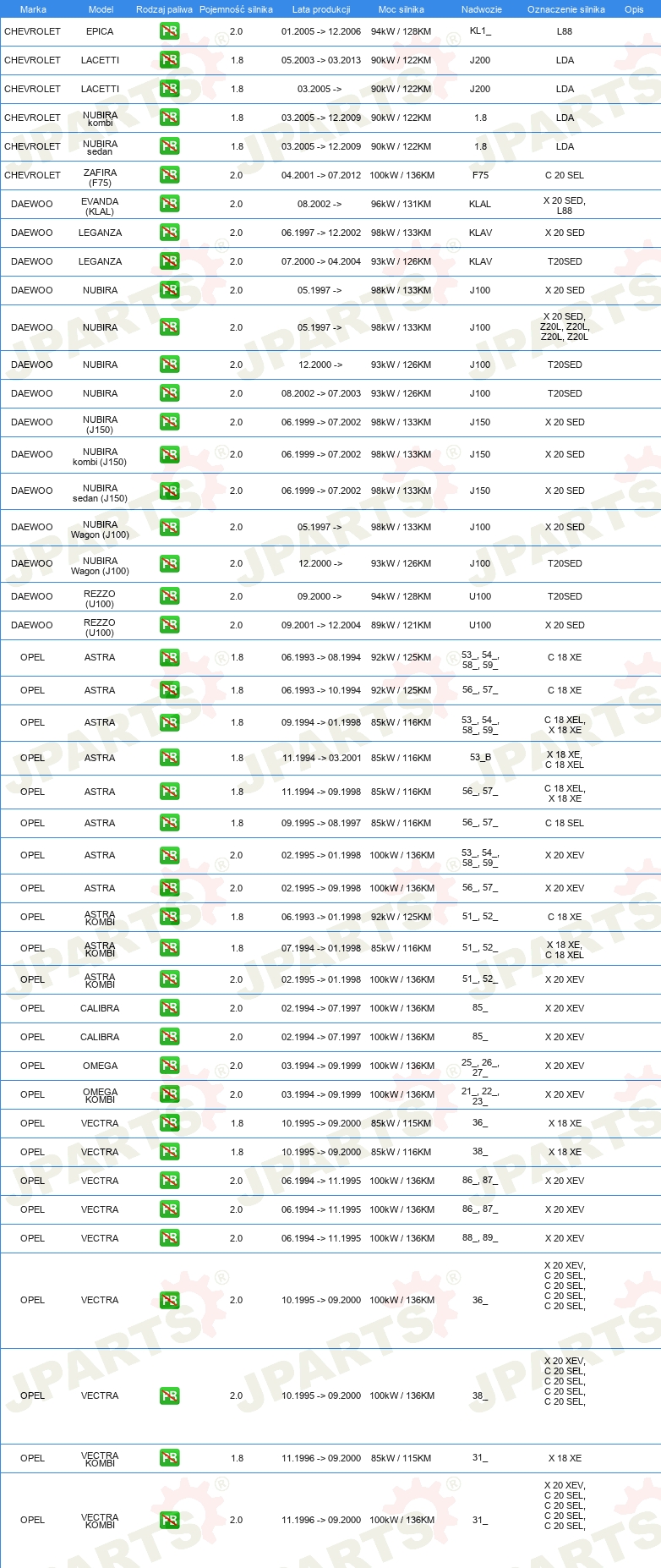Click petrol icon for Astra Kombi 07.1994 -> 01.1998
661x1568 pixels.
[169, 948]
